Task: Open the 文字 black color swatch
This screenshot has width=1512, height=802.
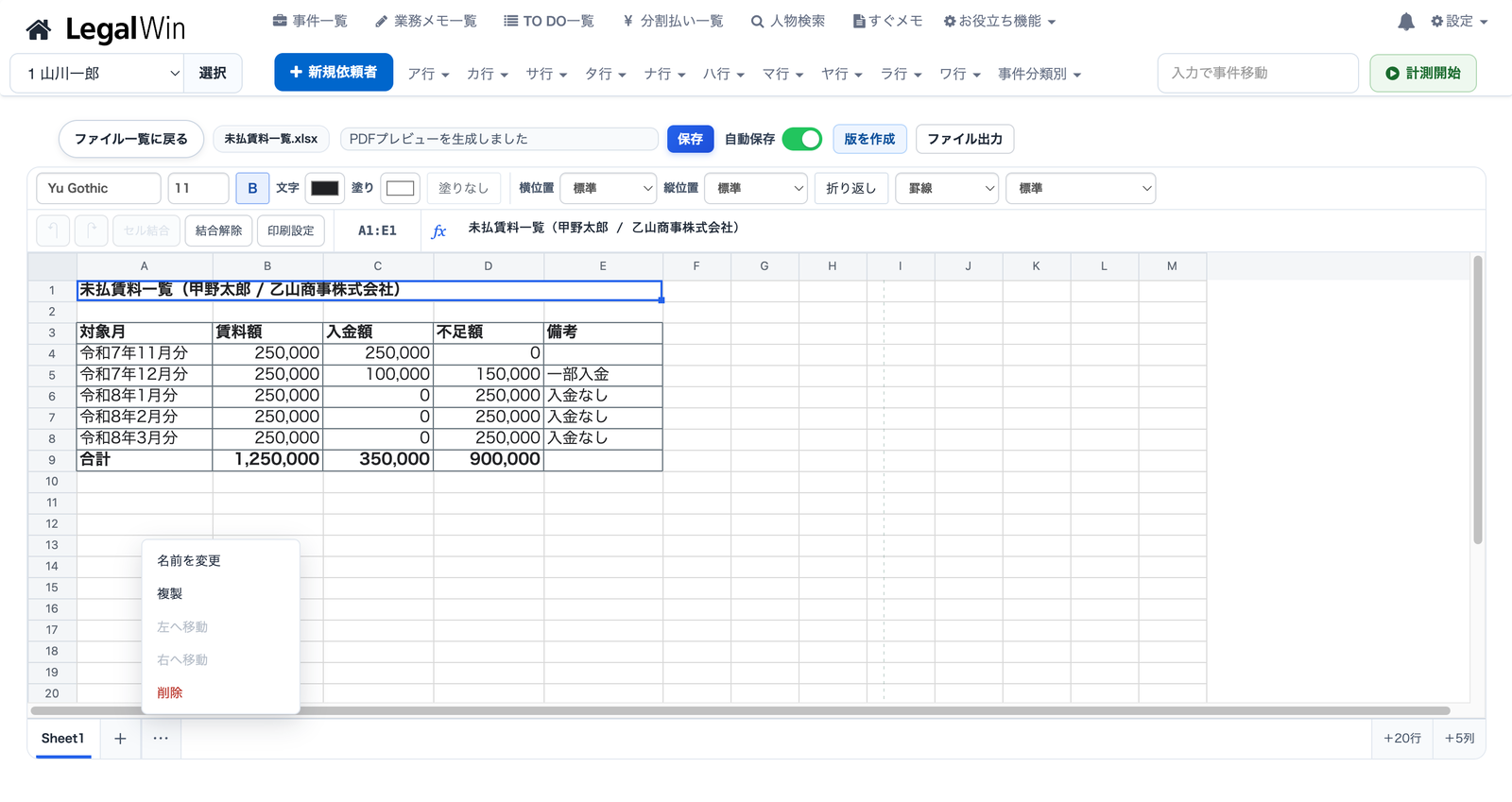Action: click(x=325, y=188)
